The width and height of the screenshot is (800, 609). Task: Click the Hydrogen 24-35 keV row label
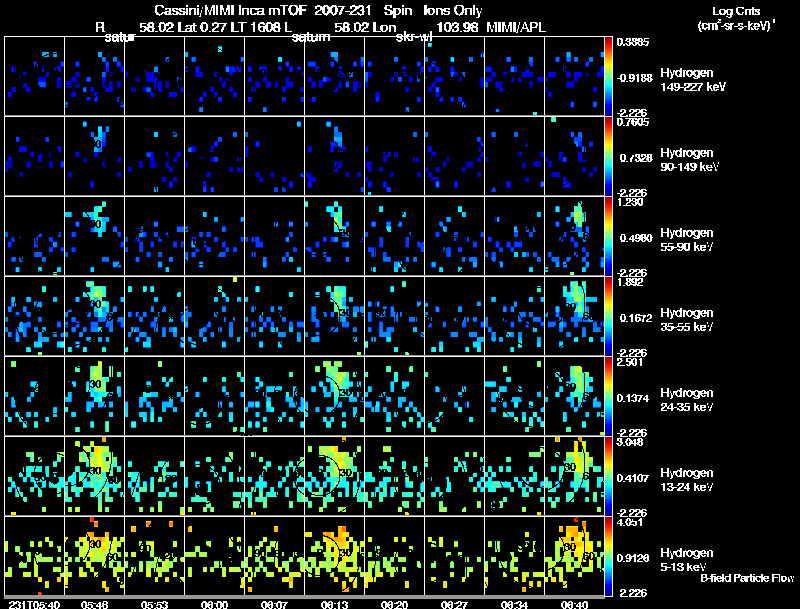click(687, 400)
